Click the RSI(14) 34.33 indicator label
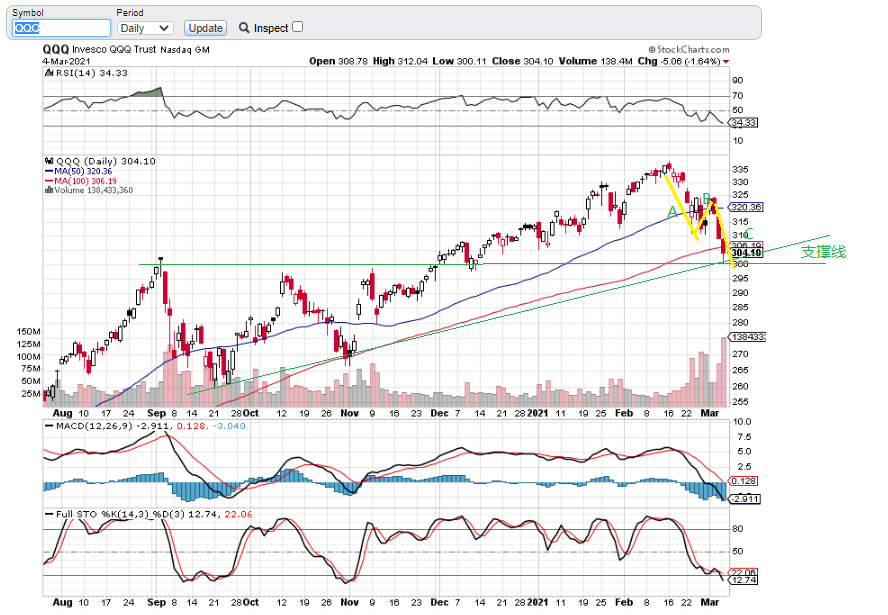This screenshot has width=888, height=615. tap(87, 73)
